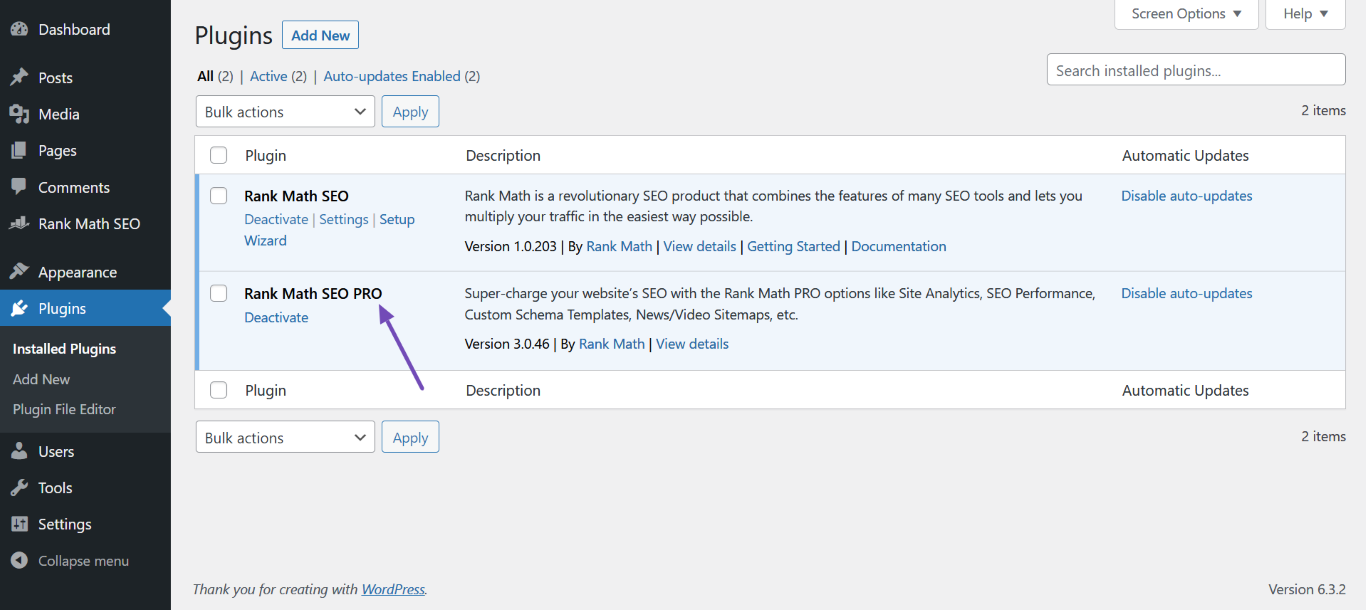Image resolution: width=1366 pixels, height=610 pixels.
Task: Click the top Apply button
Action: tap(410, 112)
